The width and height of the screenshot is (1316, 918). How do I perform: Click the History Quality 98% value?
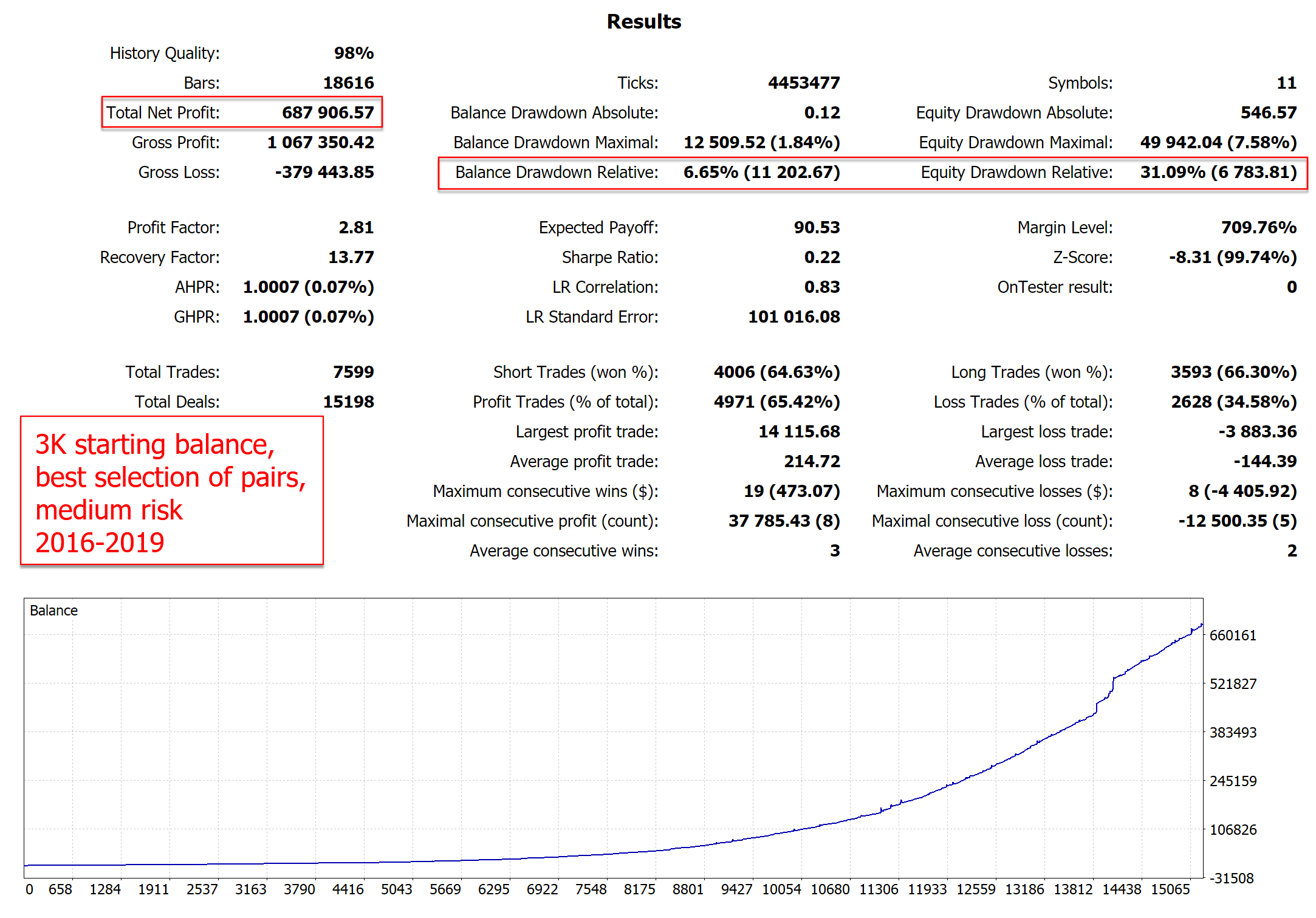(x=354, y=53)
